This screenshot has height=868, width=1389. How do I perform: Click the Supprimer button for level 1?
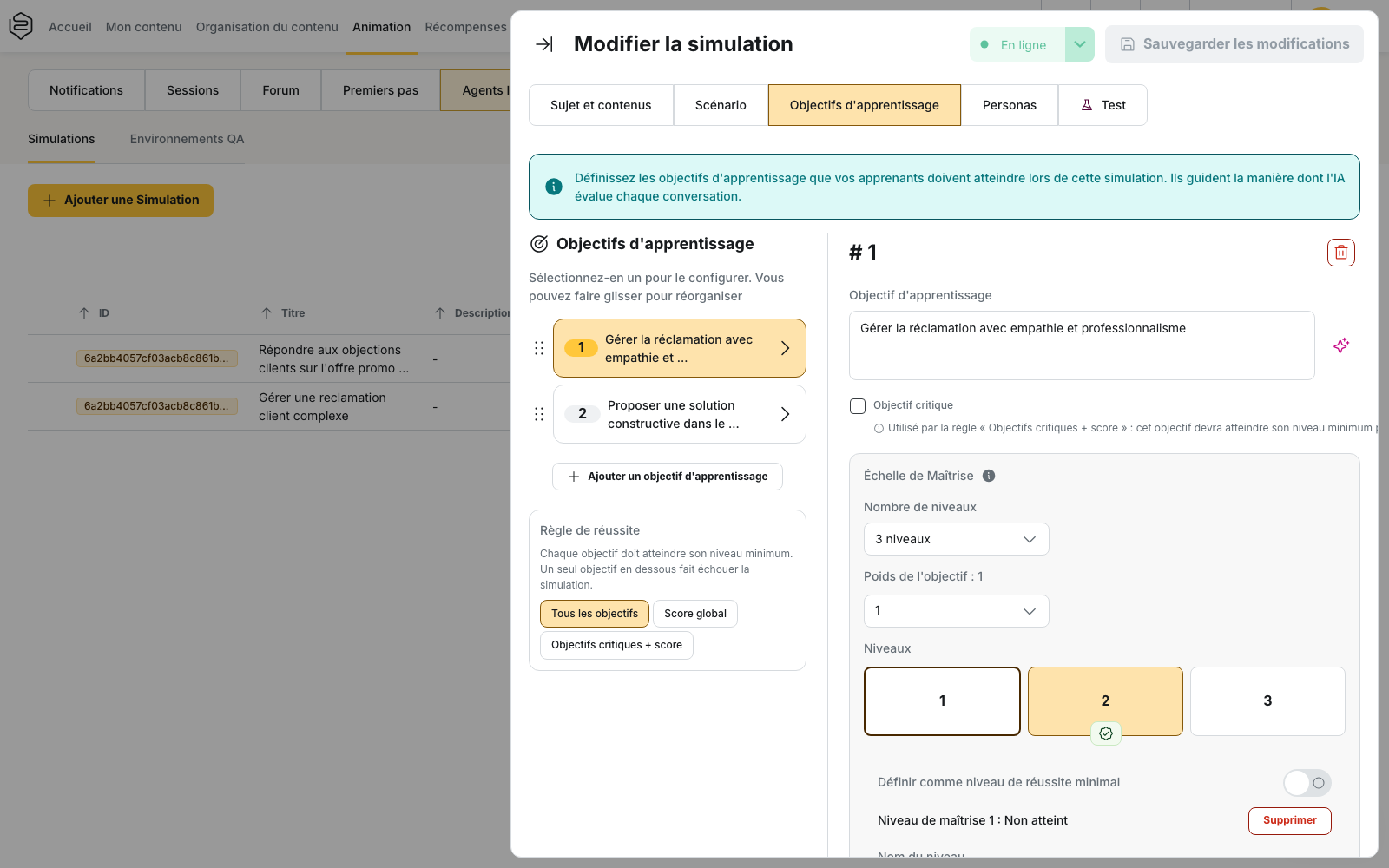[1290, 820]
